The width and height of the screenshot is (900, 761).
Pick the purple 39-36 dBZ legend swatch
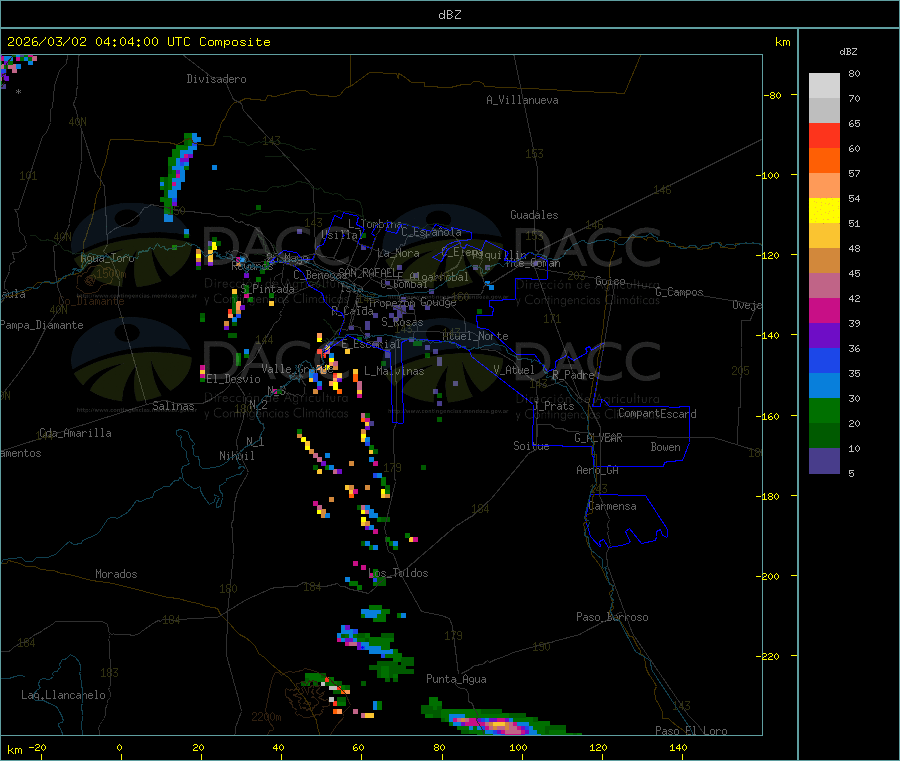pyautogui.click(x=824, y=336)
